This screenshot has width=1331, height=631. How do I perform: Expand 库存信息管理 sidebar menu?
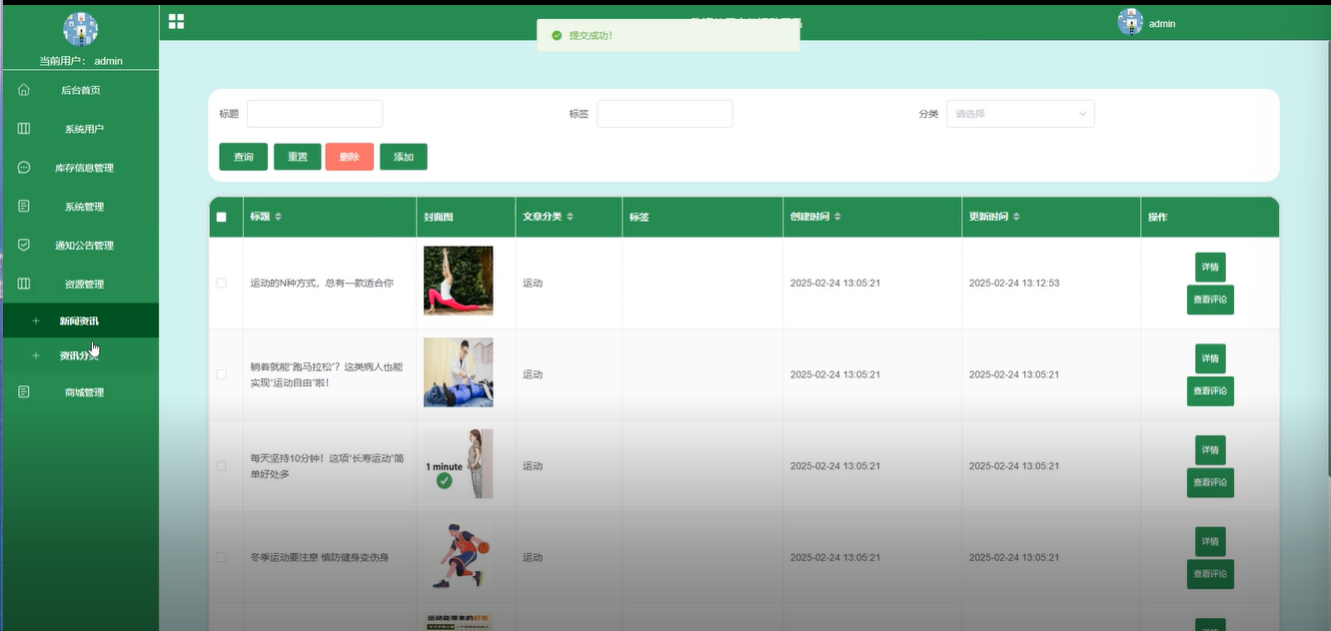[x=80, y=168]
